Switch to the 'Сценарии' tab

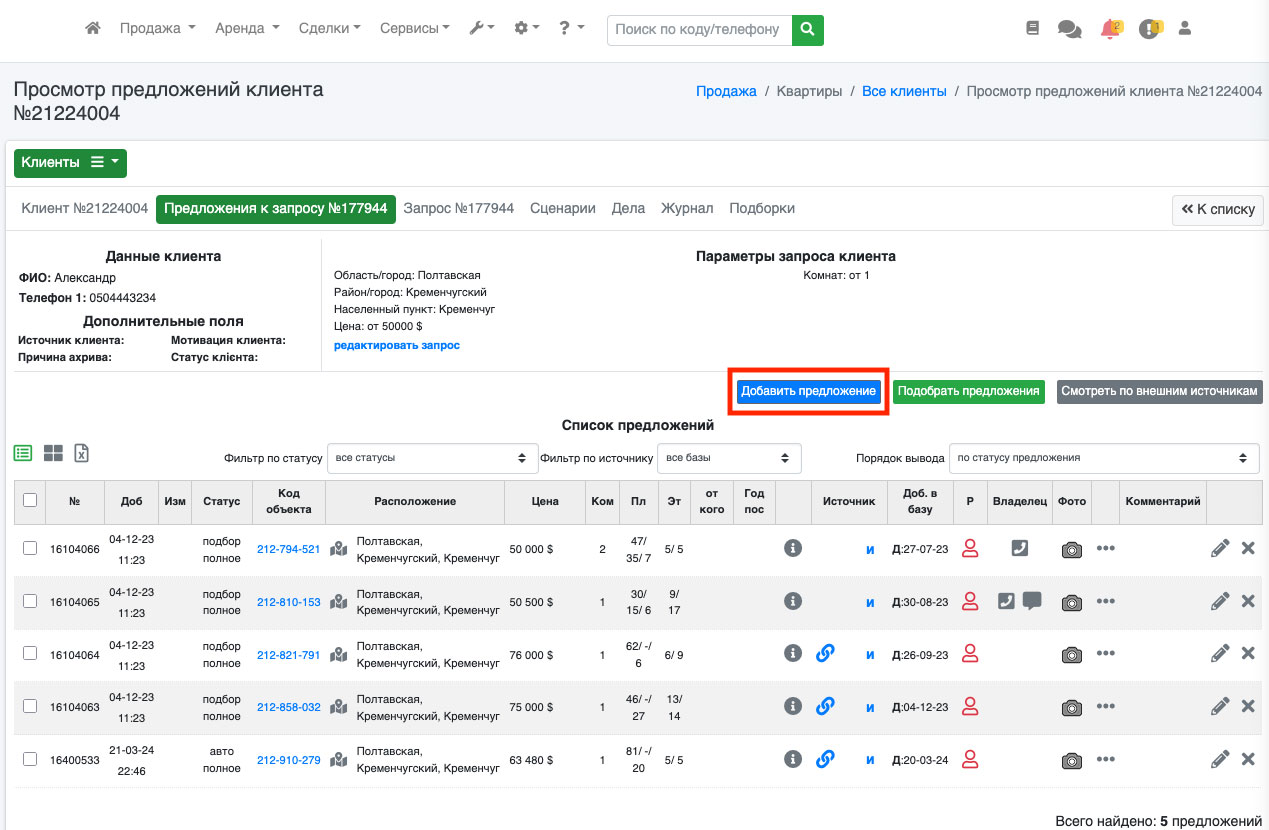coord(563,208)
